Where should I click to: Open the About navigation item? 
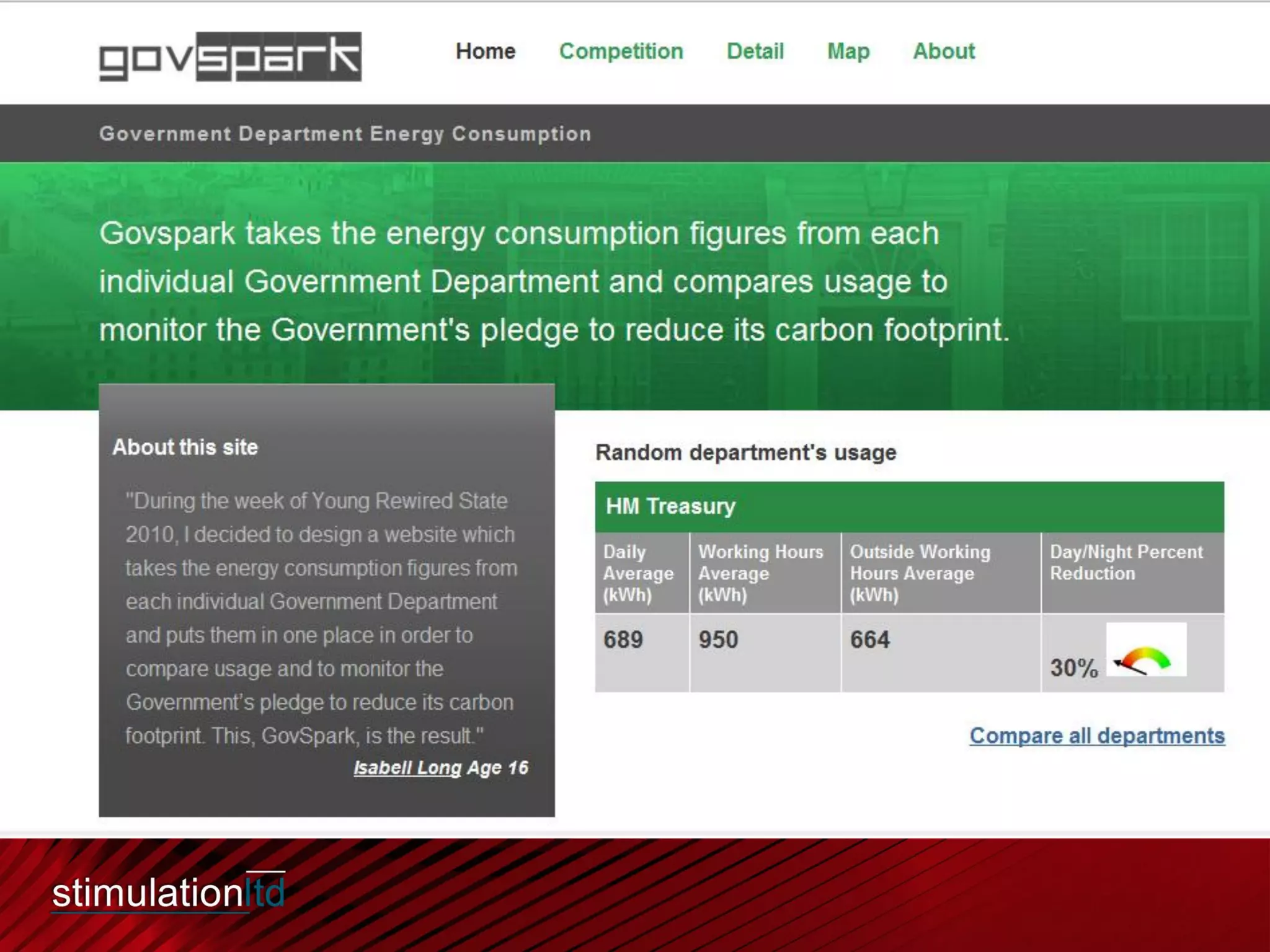pyautogui.click(x=943, y=51)
